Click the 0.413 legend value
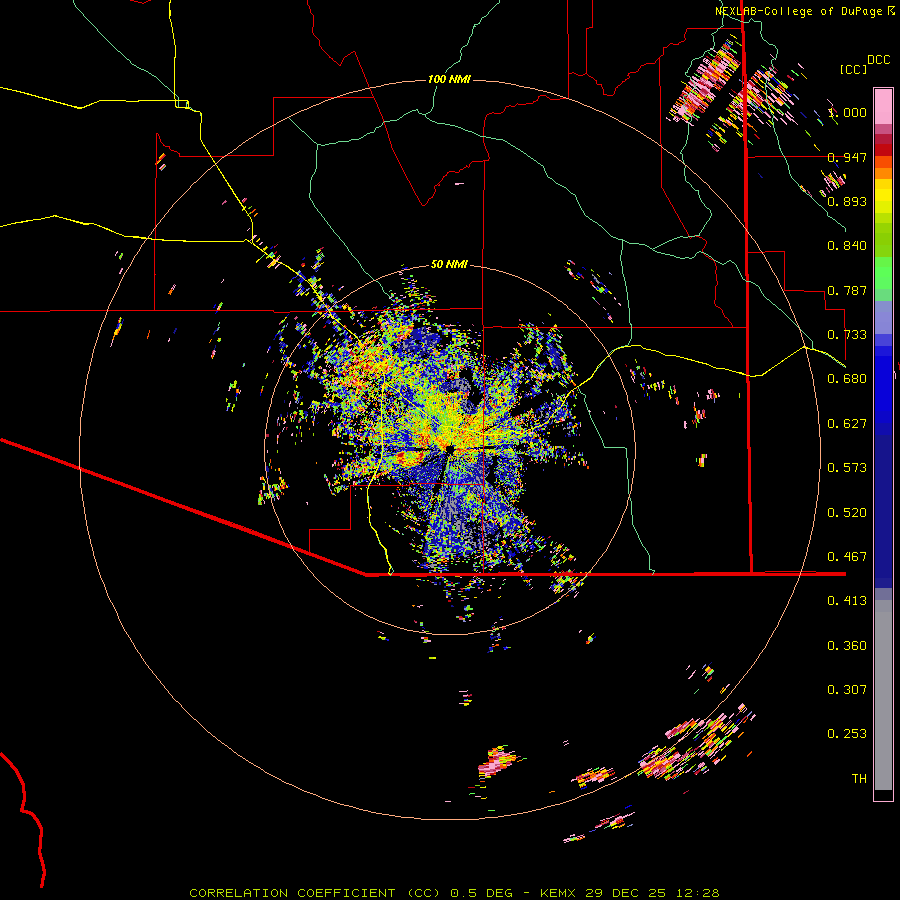This screenshot has height=900, width=900. (x=847, y=601)
